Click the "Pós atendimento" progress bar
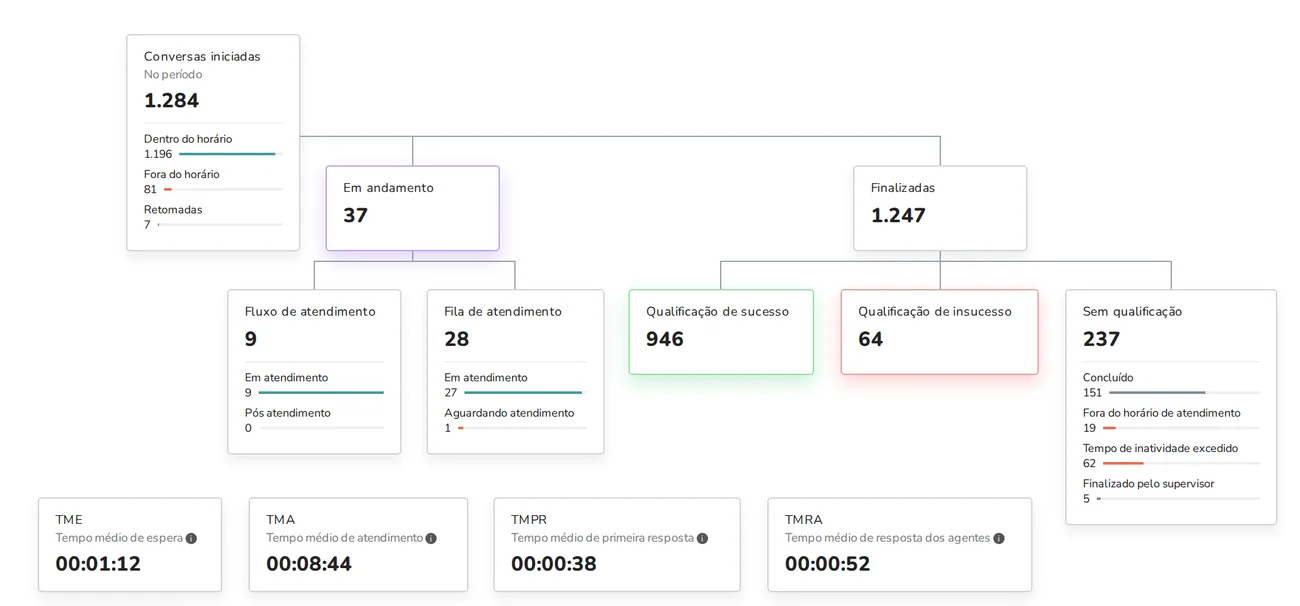The width and height of the screenshot is (1300, 606). tap(321, 428)
